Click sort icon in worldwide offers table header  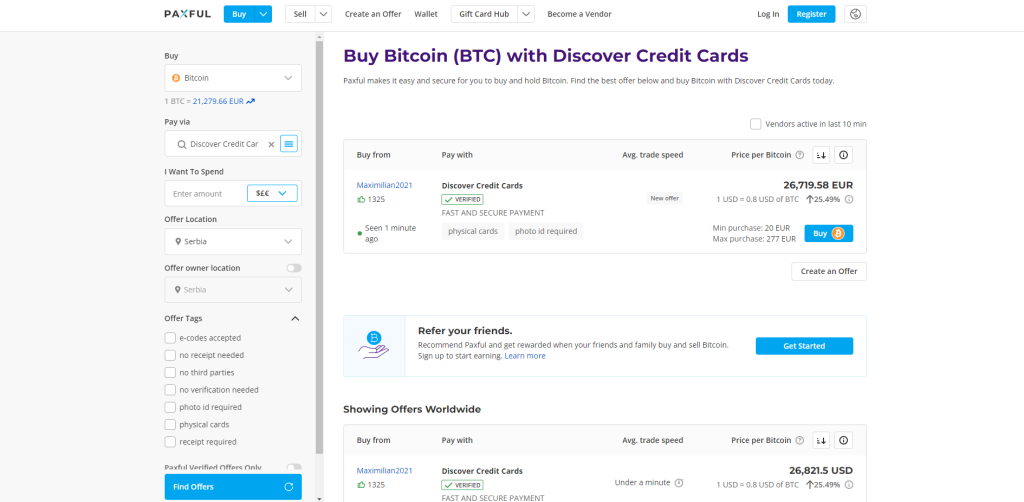point(821,441)
